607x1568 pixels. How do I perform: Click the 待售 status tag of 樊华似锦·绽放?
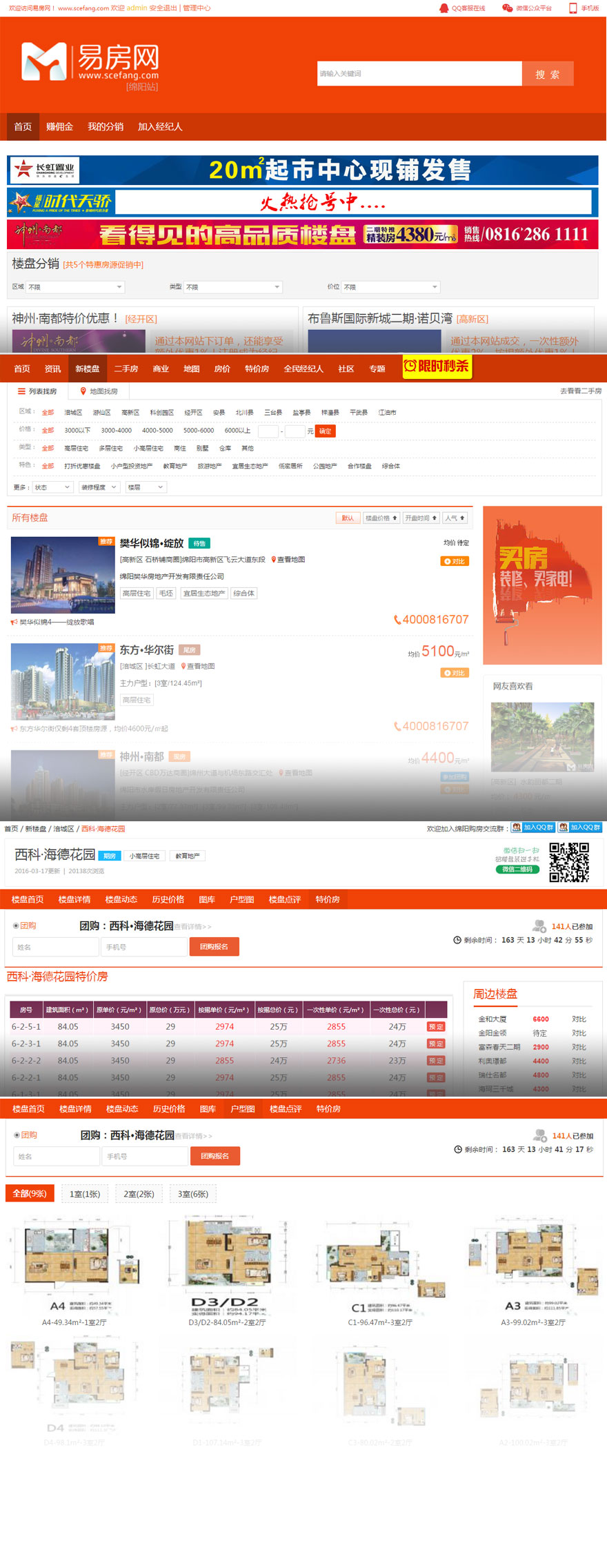pyautogui.click(x=199, y=543)
